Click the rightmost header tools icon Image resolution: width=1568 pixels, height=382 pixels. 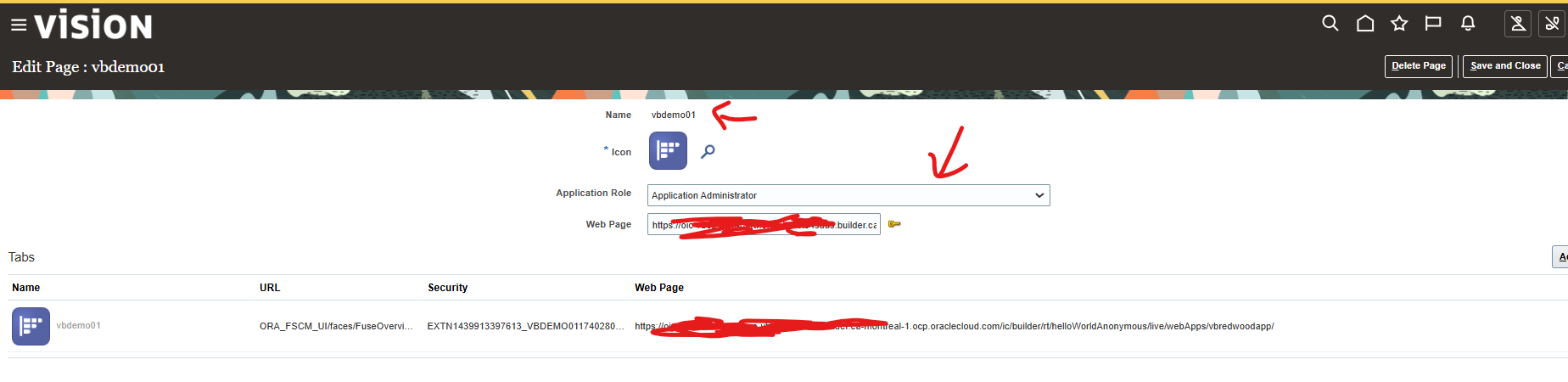1552,24
